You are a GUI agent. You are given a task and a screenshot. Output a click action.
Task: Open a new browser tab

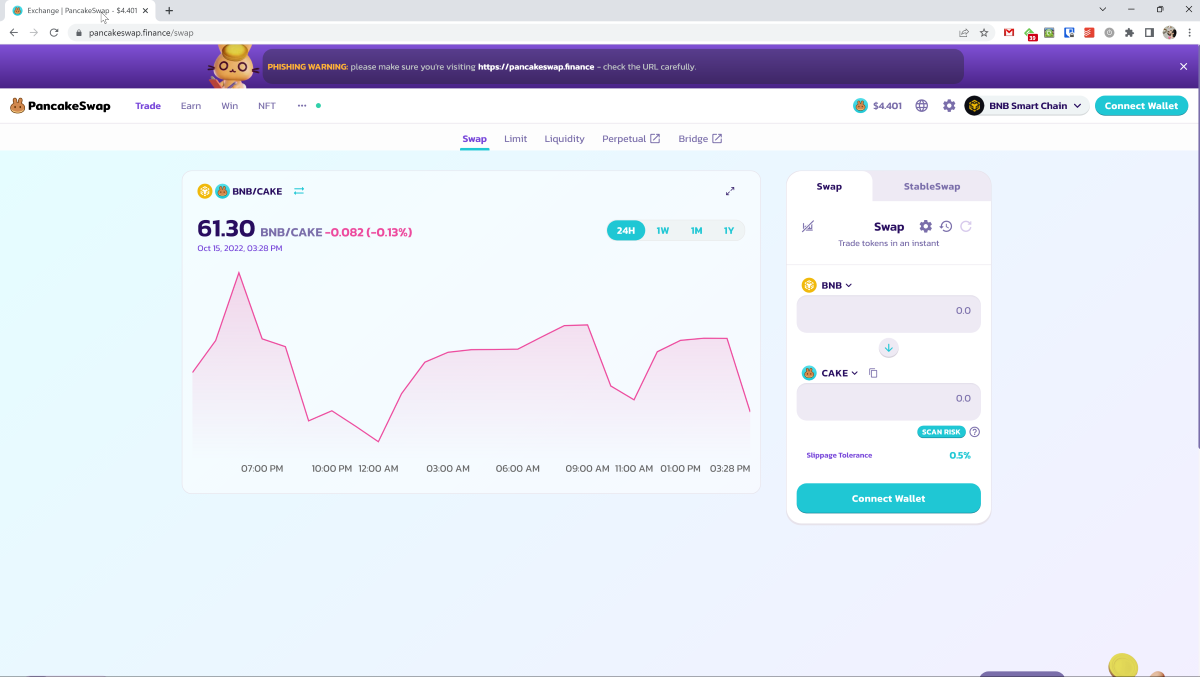169,10
